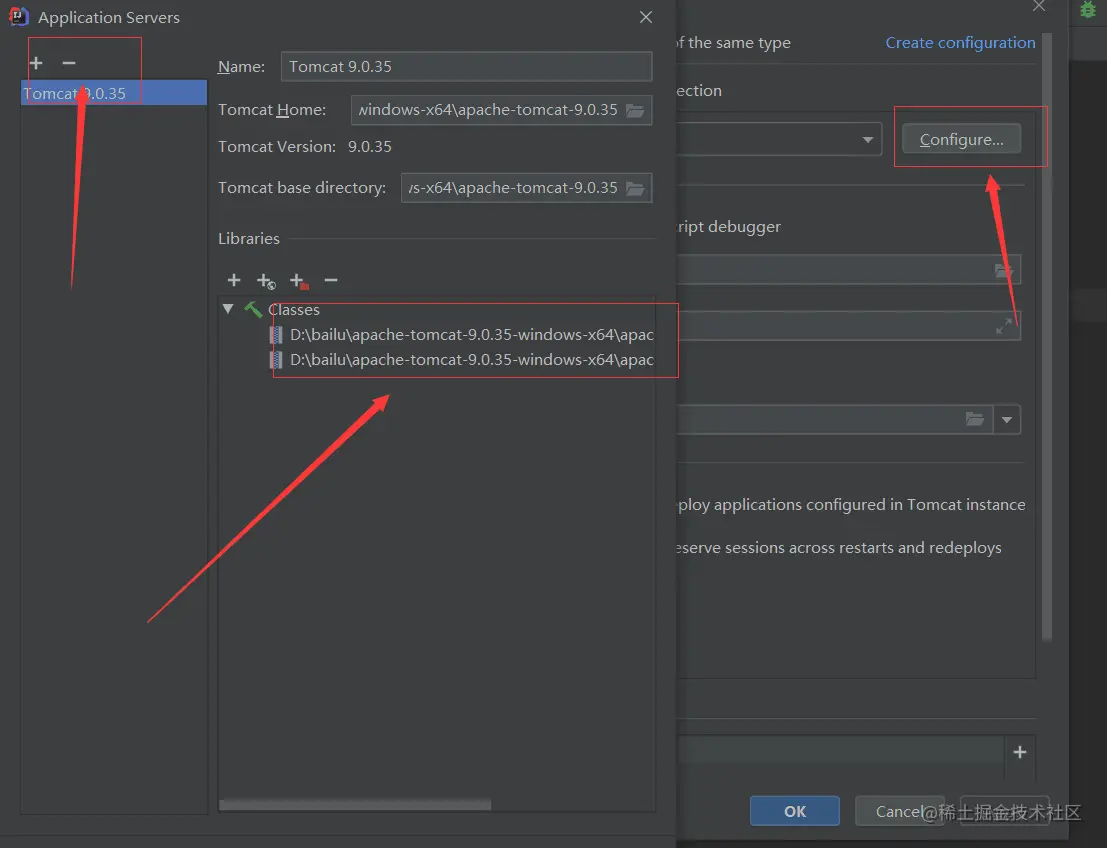Collapse the Classes tree node
This screenshot has height=848, width=1107.
point(228,309)
